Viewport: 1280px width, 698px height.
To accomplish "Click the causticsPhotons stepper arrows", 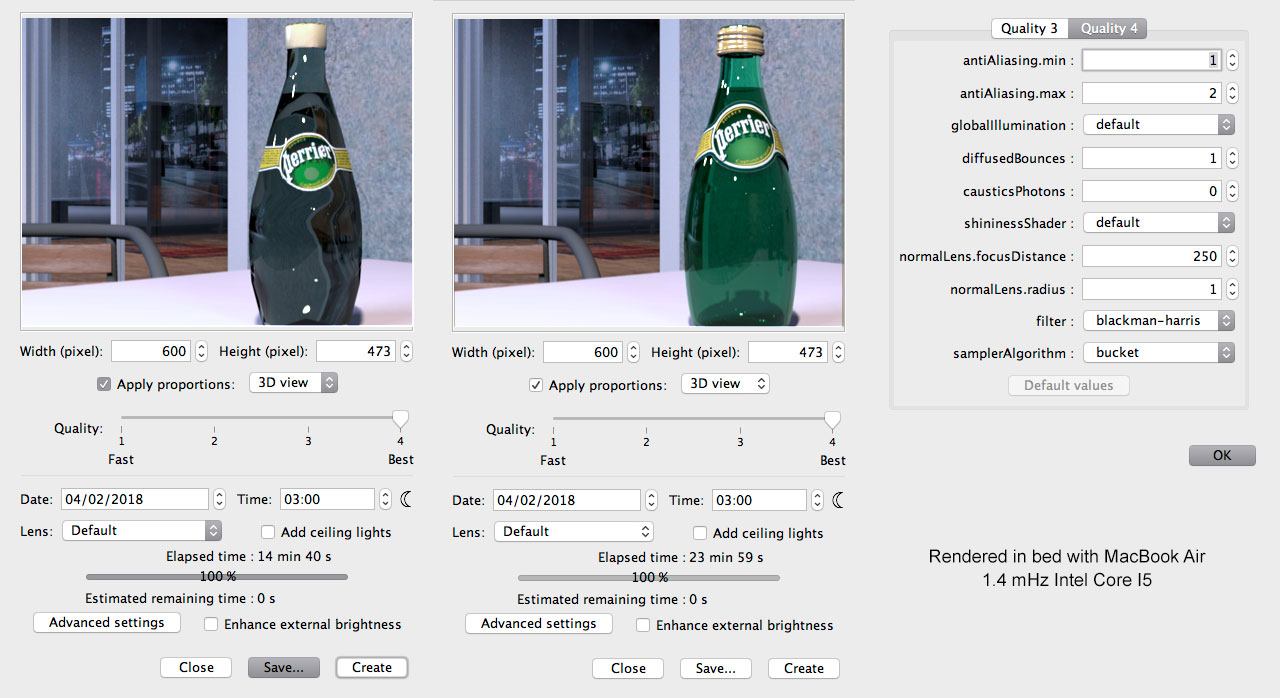I will (x=1232, y=191).
